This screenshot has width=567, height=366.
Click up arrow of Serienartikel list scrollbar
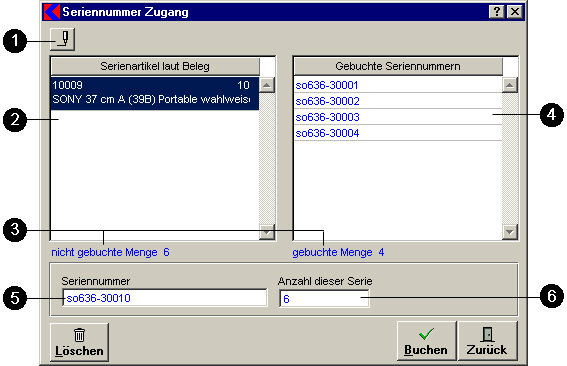[x=267, y=85]
